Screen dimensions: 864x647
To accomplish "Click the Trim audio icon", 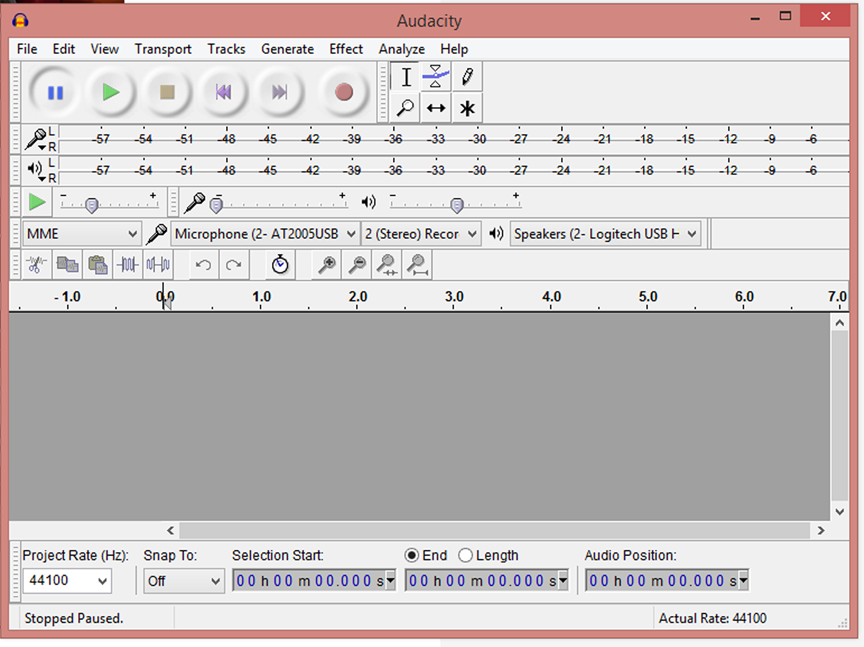I will (128, 265).
